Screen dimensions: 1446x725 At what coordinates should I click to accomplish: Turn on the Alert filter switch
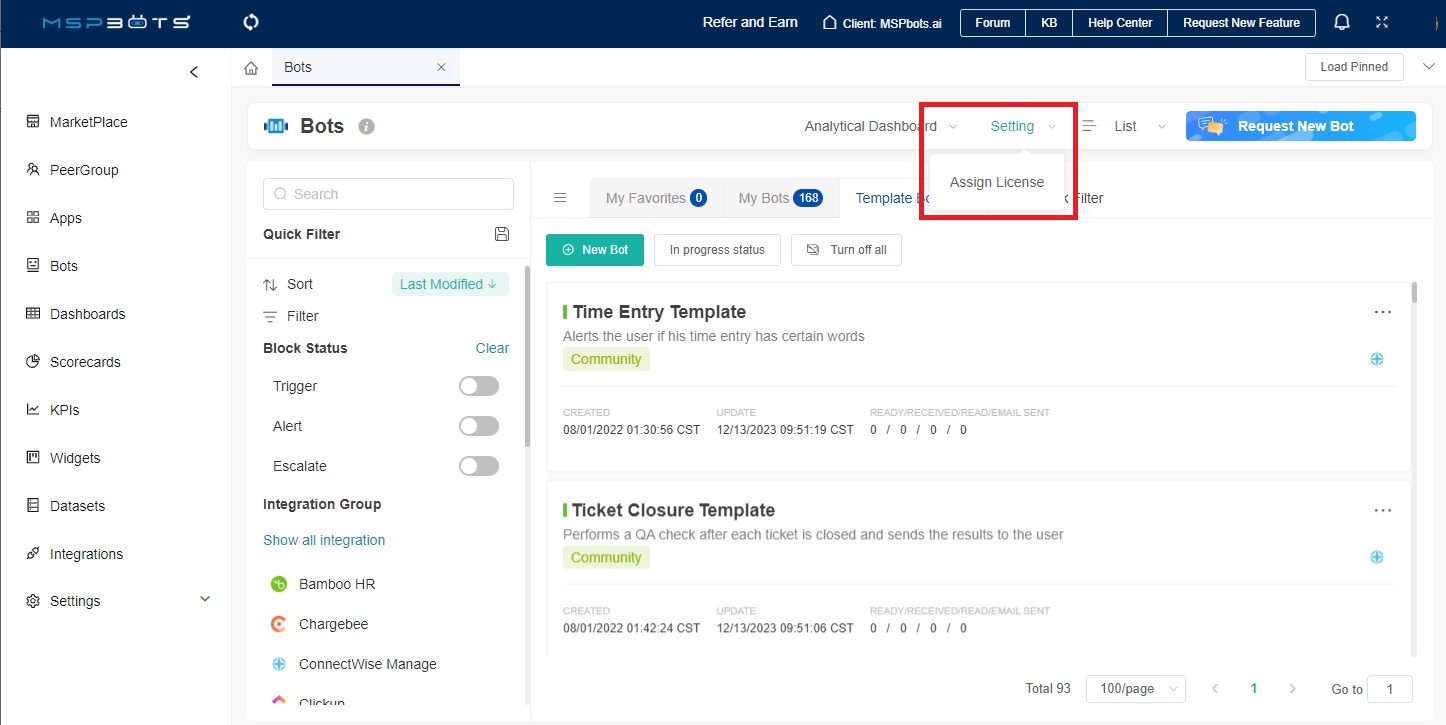(x=478, y=425)
